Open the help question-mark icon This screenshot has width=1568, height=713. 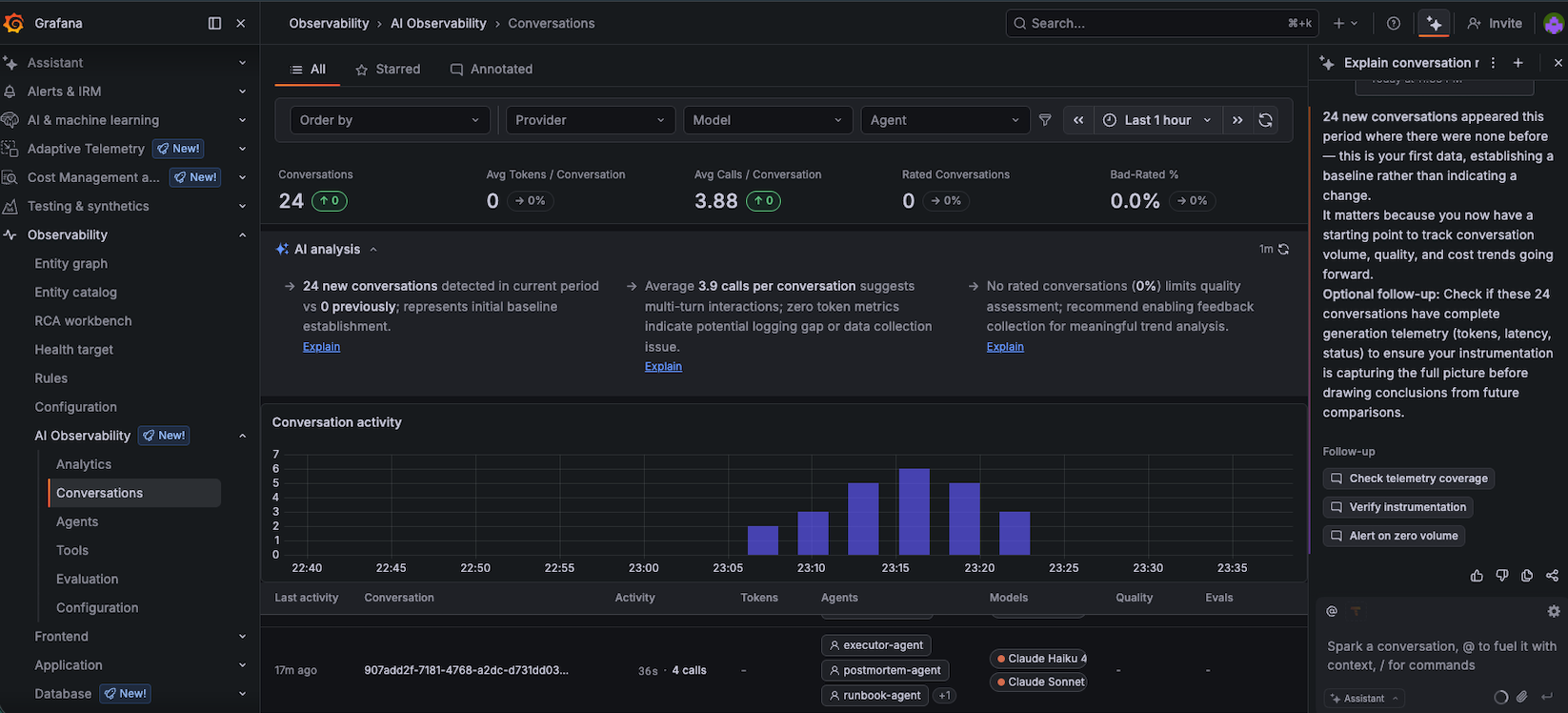point(1394,23)
